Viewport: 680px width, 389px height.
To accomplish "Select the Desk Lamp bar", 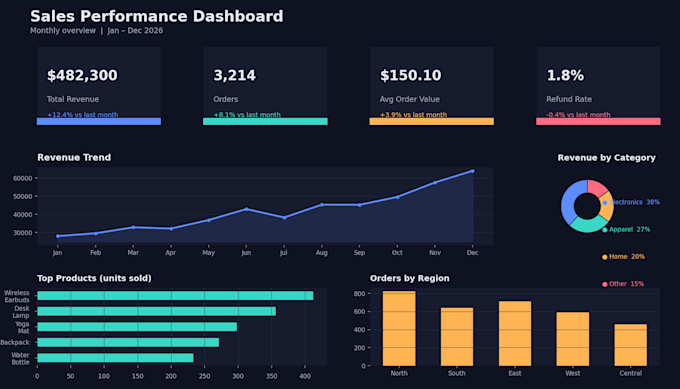I will (157, 311).
